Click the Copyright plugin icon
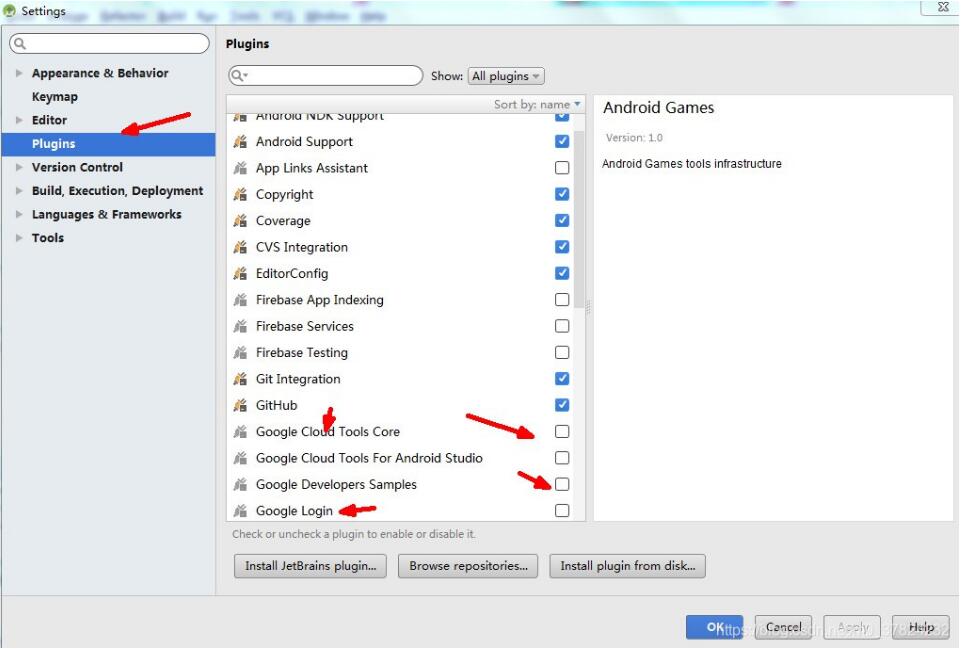This screenshot has height=649, width=962. tap(242, 194)
